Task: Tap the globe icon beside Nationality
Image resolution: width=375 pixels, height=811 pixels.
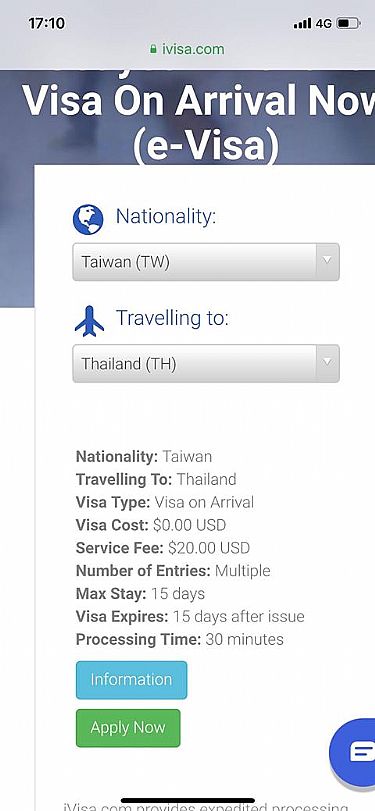Action: (88, 219)
